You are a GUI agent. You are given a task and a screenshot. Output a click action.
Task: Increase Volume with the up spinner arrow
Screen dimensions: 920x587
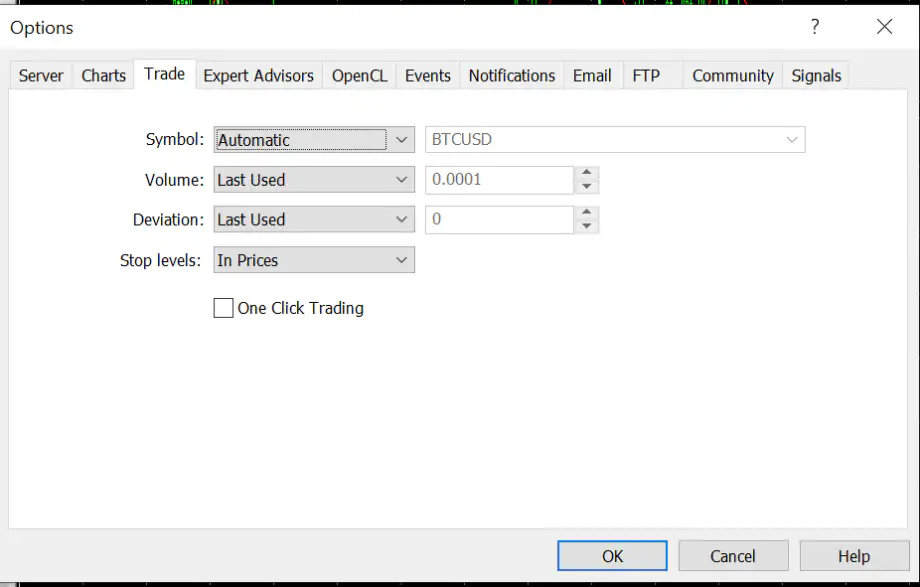pyautogui.click(x=587, y=173)
